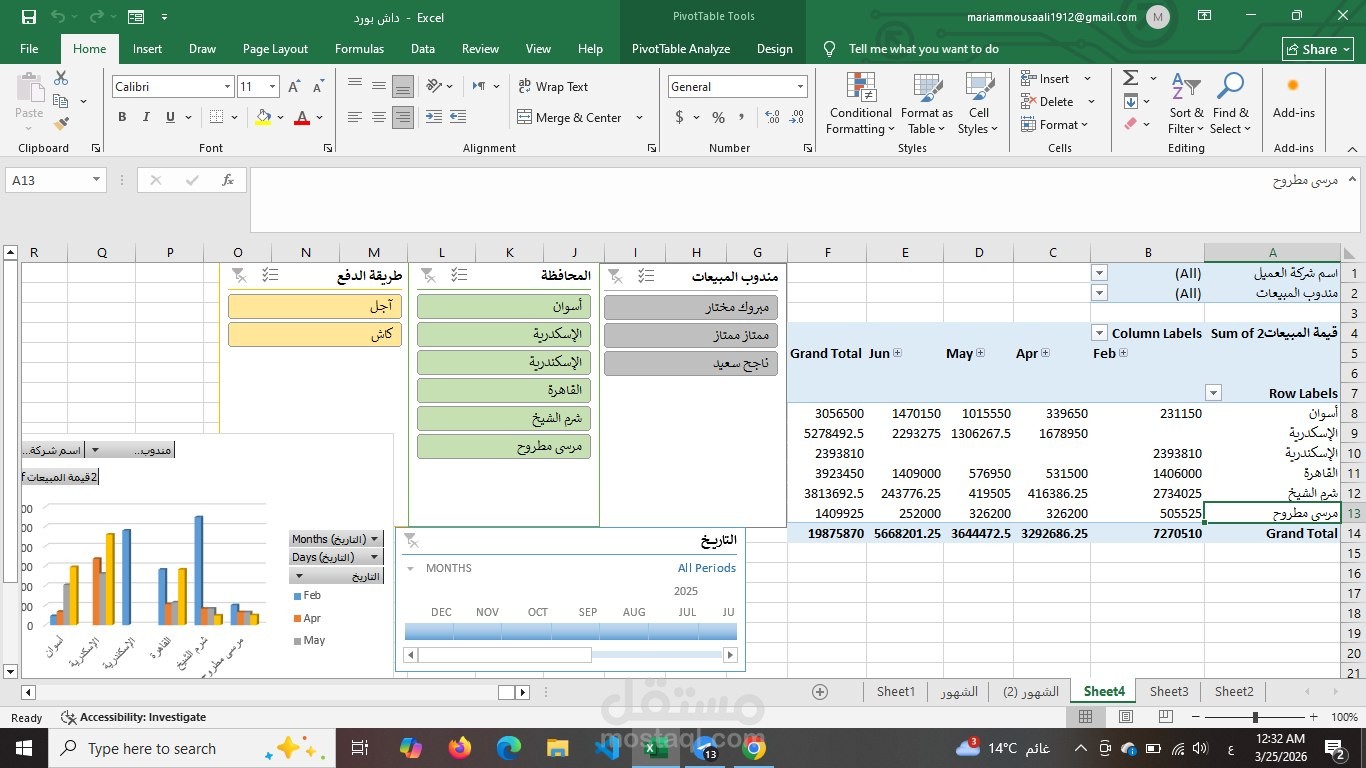
Task: Select ناجح سعيد salesperson slicer item
Action: coord(690,363)
